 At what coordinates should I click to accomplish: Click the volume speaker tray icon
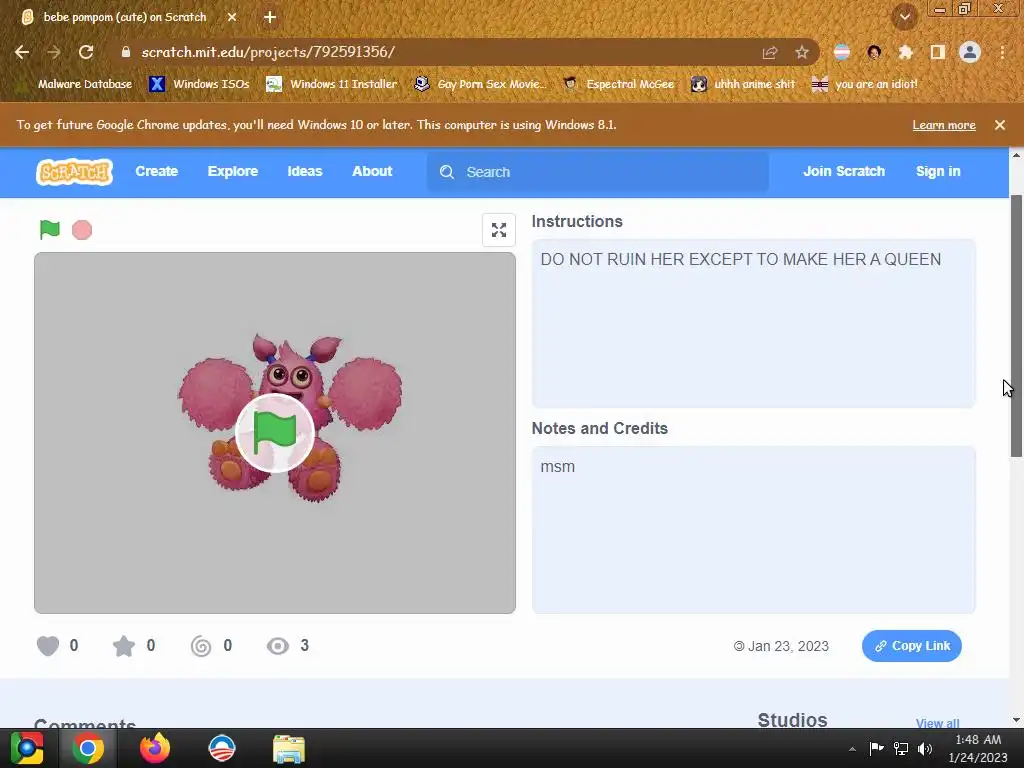tap(925, 748)
